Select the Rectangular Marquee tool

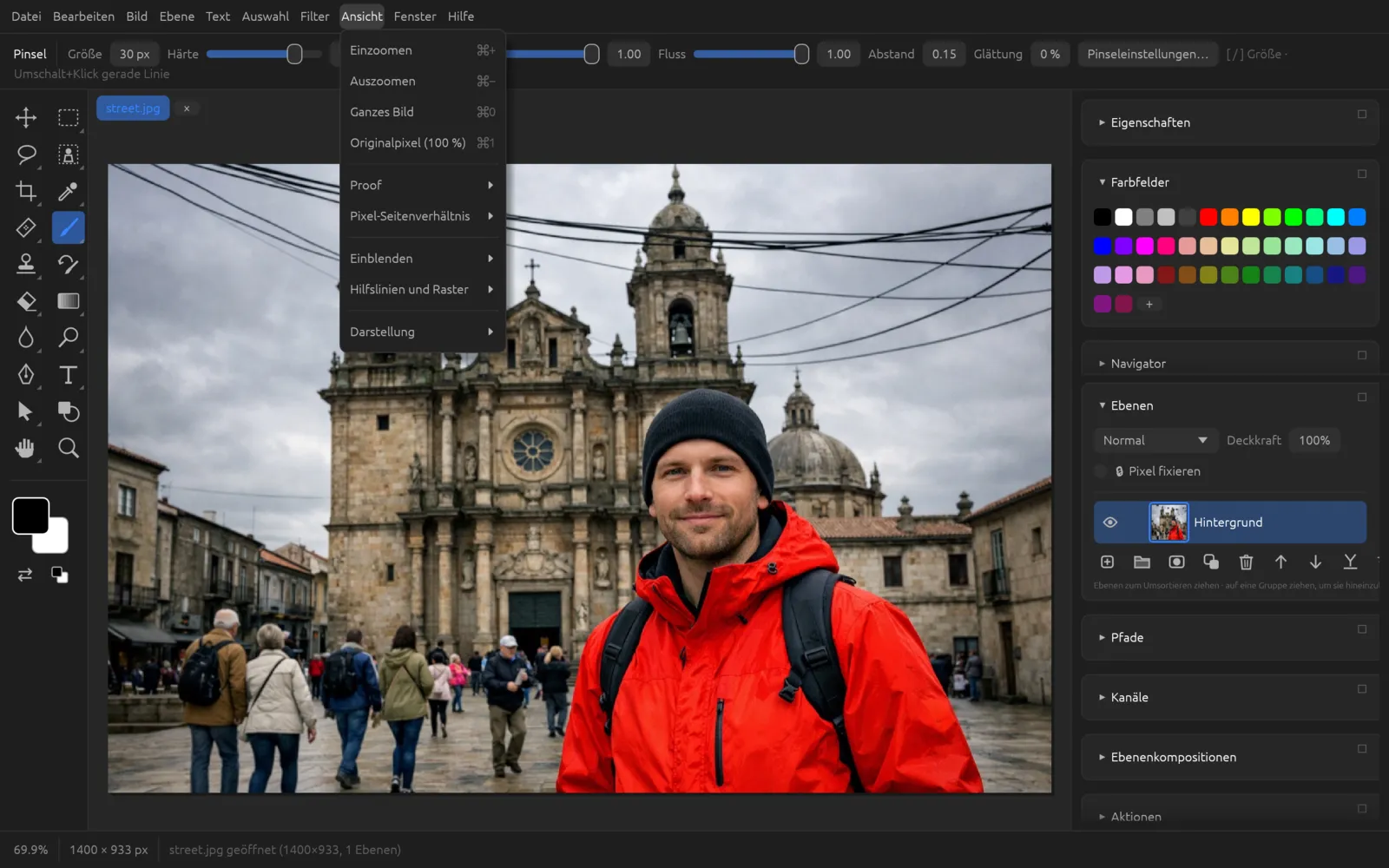click(68, 117)
